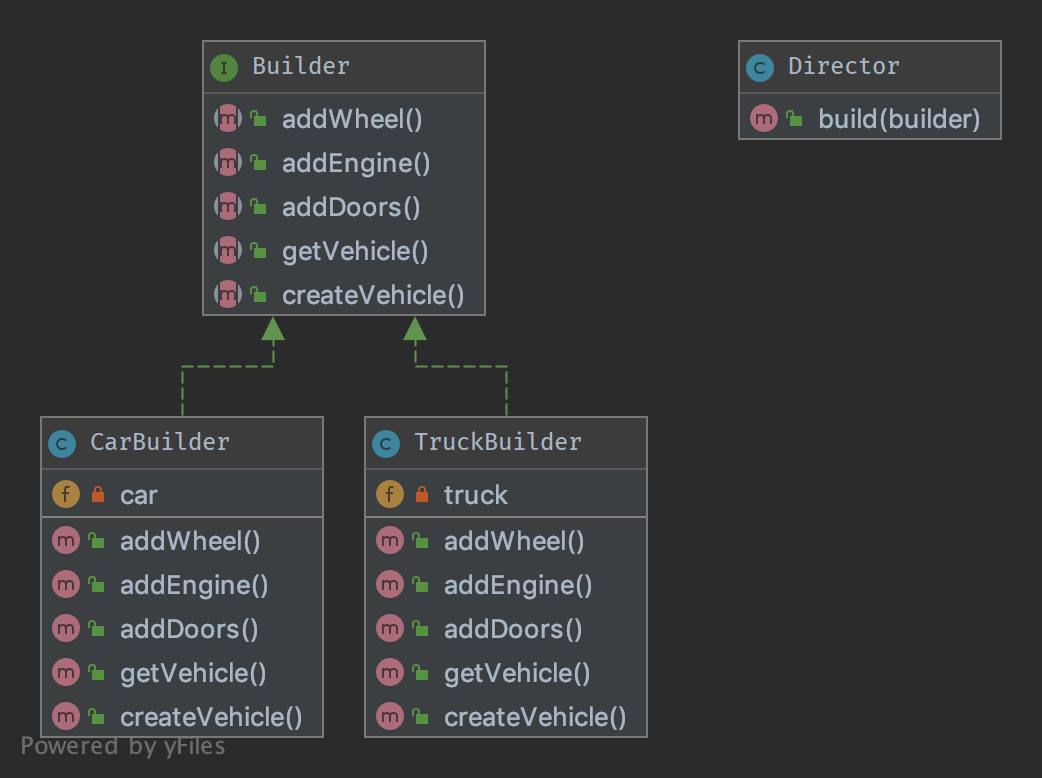Click the Director node title
Screen dimensions: 1042x778
coord(843,67)
